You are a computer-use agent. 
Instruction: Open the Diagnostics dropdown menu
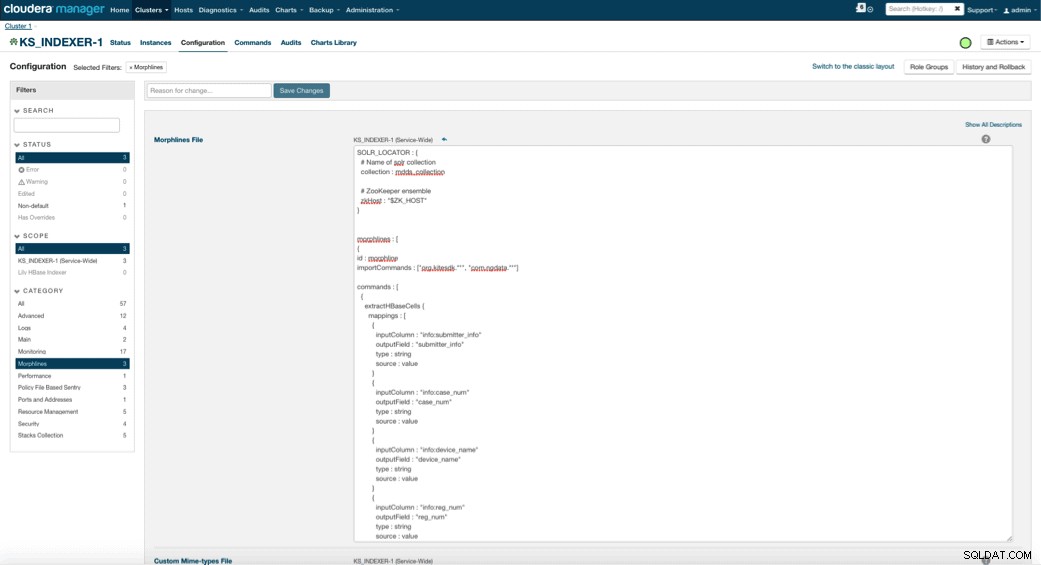(220, 10)
